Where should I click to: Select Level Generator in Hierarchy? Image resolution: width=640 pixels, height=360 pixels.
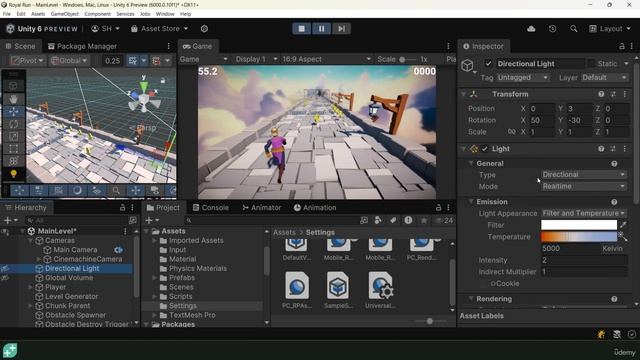pyautogui.click(x=71, y=297)
